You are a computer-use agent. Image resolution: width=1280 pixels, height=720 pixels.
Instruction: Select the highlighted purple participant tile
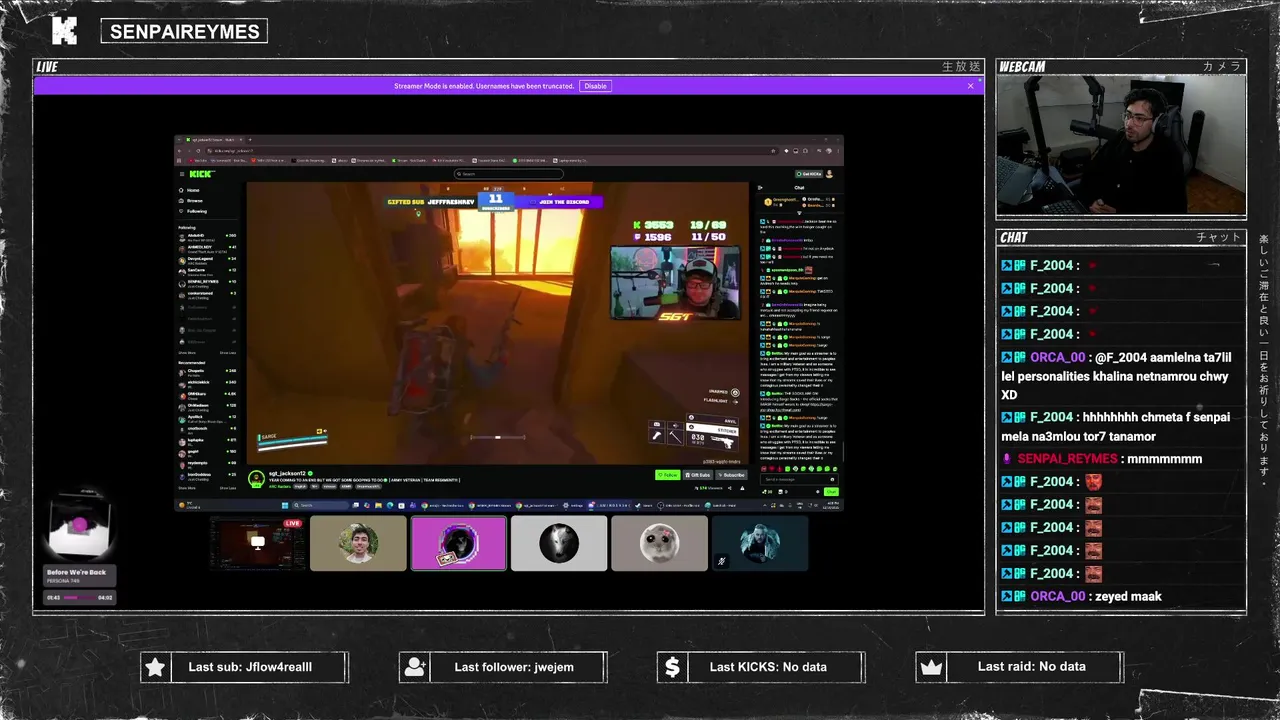pyautogui.click(x=458, y=543)
